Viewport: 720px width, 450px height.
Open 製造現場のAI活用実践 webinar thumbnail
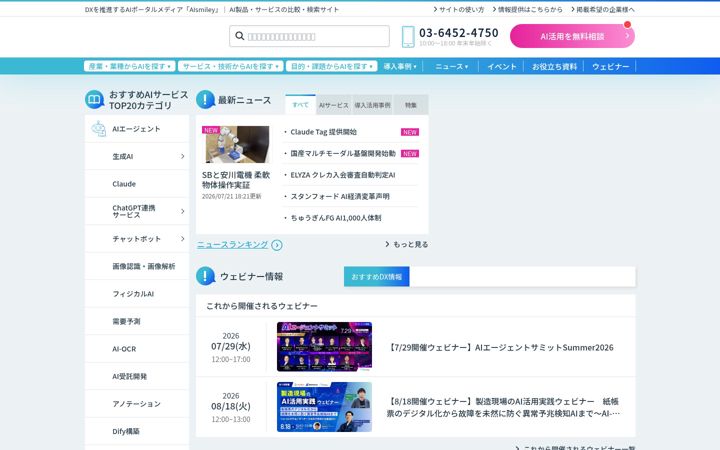point(324,407)
